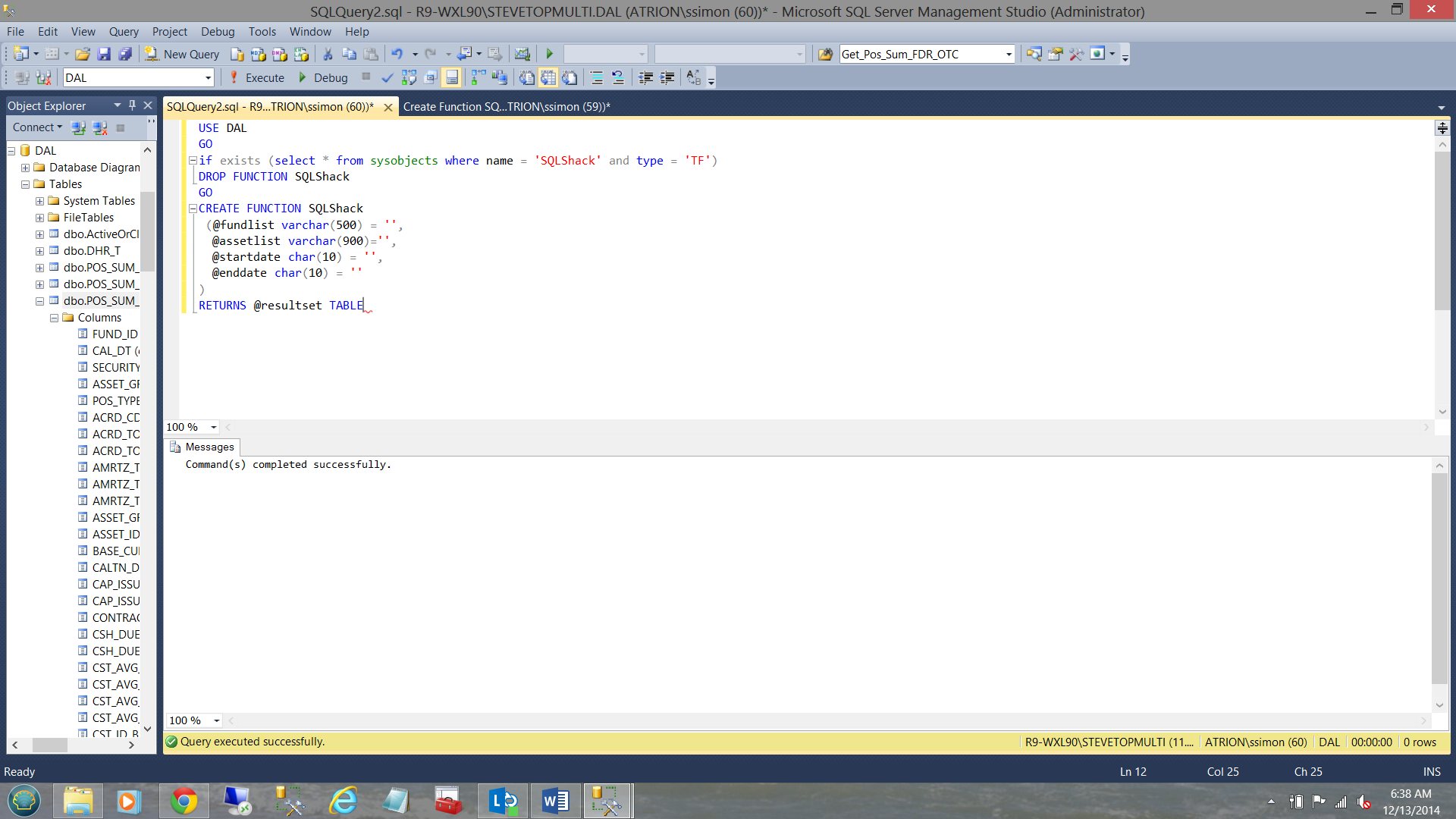This screenshot has height=819, width=1456.
Task: Click the New Query button
Action: 182,54
